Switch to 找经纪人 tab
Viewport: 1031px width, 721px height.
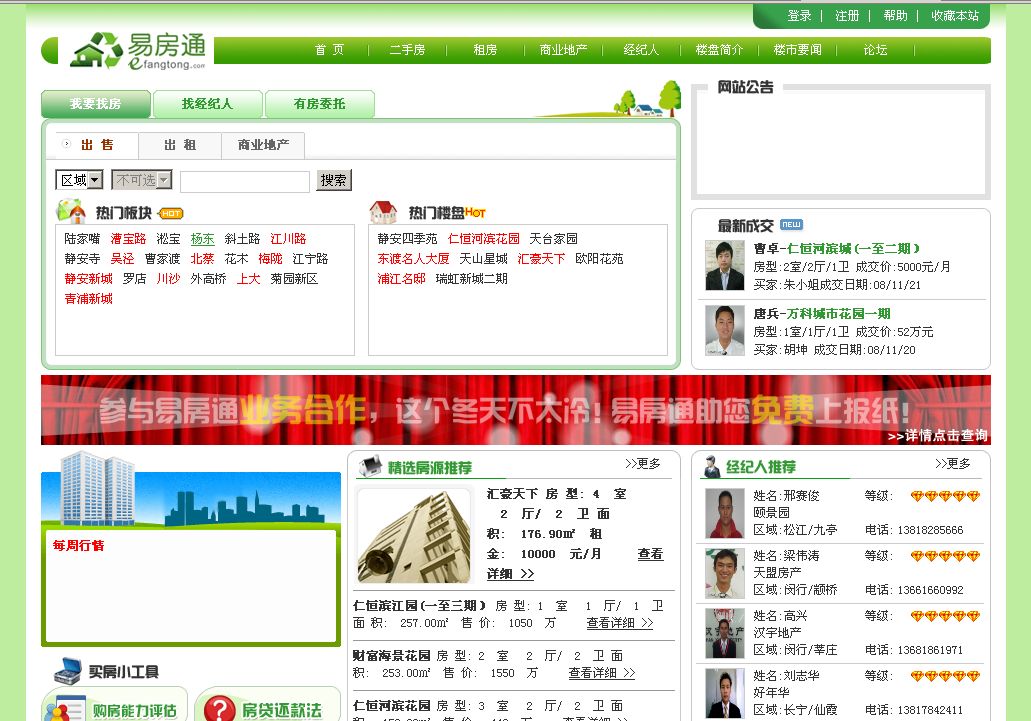pyautogui.click(x=207, y=104)
